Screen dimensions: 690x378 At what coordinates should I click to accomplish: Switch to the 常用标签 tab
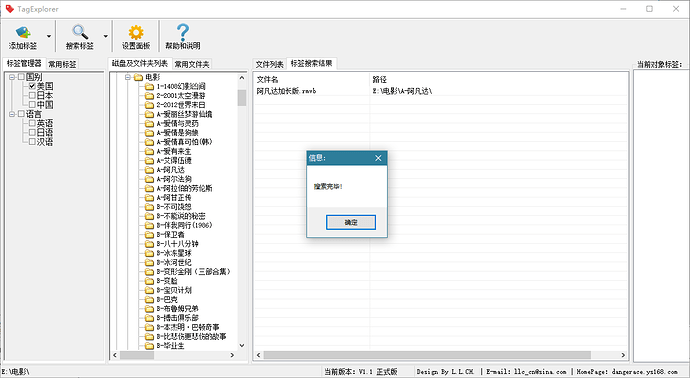click(x=62, y=64)
